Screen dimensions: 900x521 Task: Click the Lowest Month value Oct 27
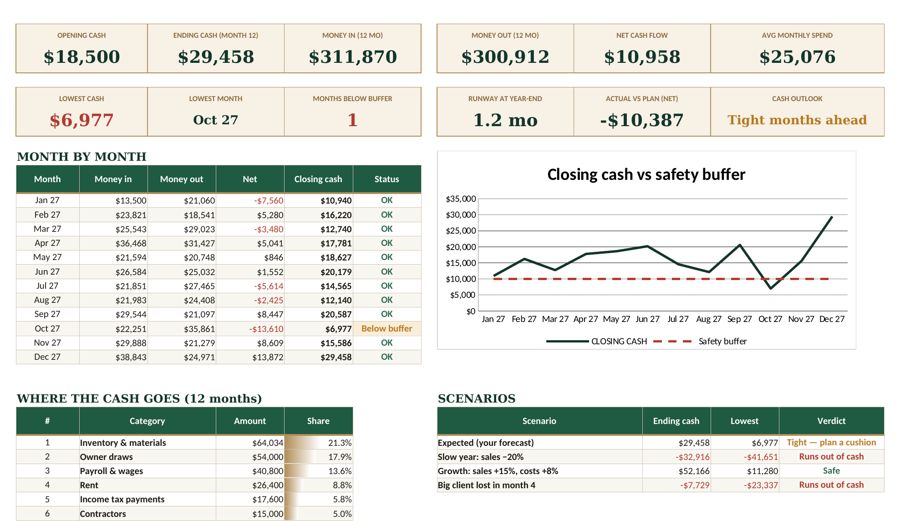coord(216,120)
